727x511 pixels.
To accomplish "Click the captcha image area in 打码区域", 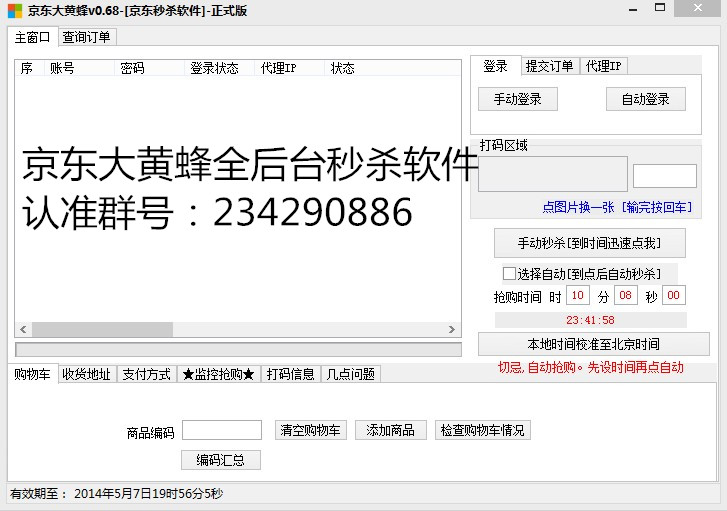I will (x=553, y=174).
